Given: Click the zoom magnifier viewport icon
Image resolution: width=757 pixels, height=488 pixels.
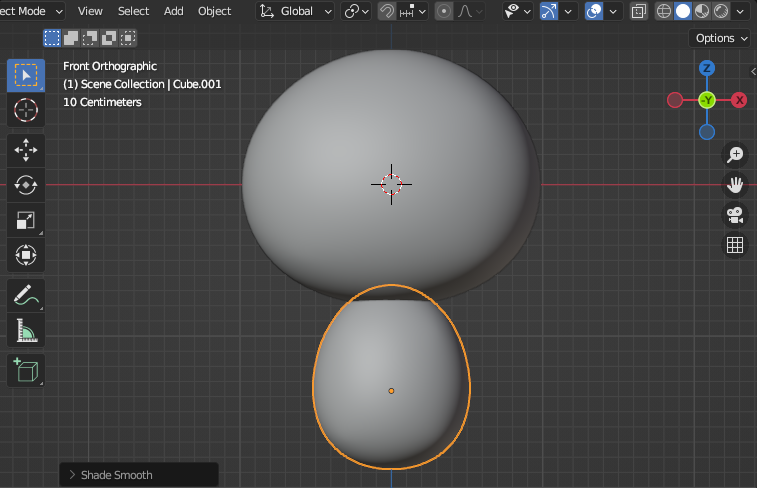Looking at the screenshot, I should (x=735, y=155).
